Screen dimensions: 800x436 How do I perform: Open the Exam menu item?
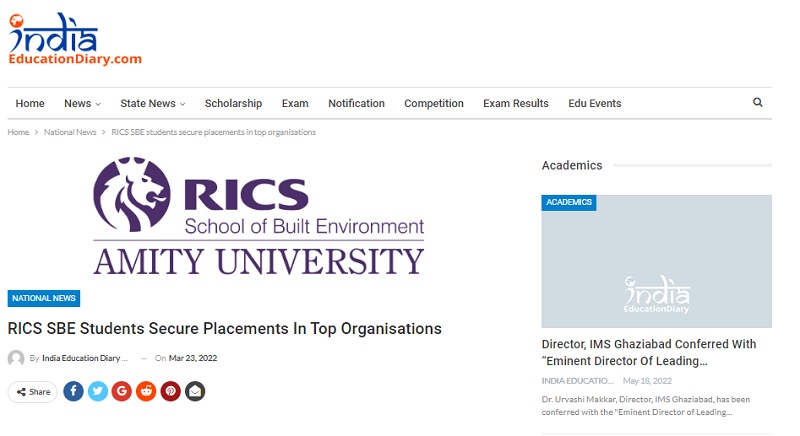coord(295,104)
